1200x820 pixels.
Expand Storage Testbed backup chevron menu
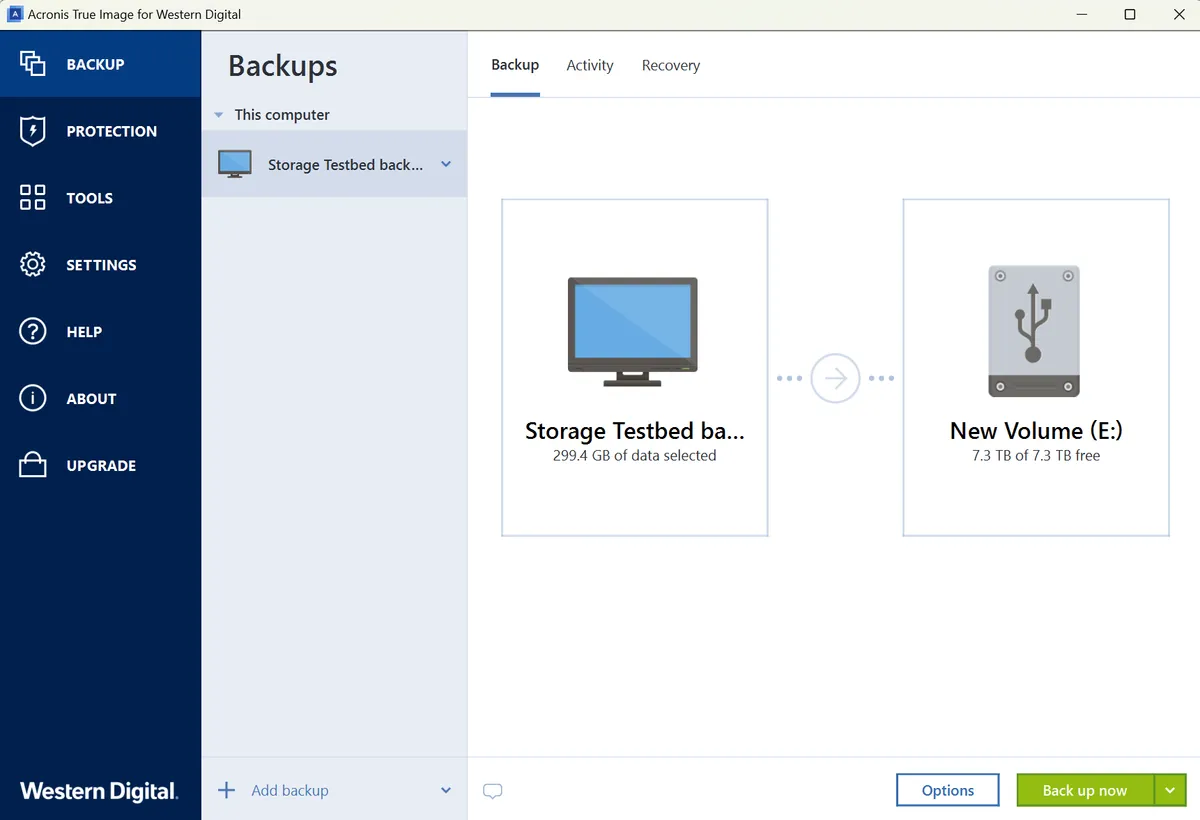coord(446,165)
